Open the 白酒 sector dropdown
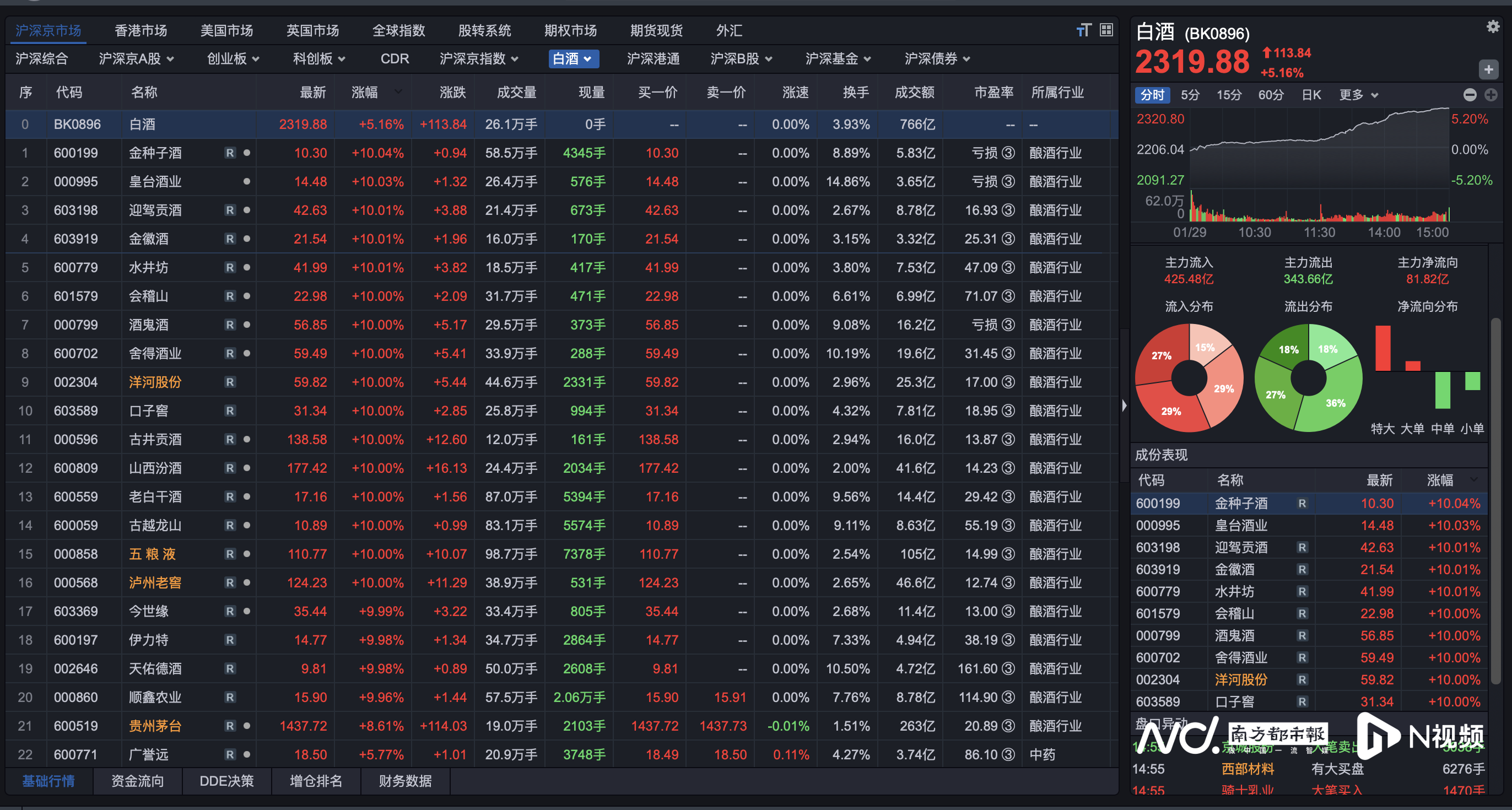The width and height of the screenshot is (1512, 810). point(574,59)
